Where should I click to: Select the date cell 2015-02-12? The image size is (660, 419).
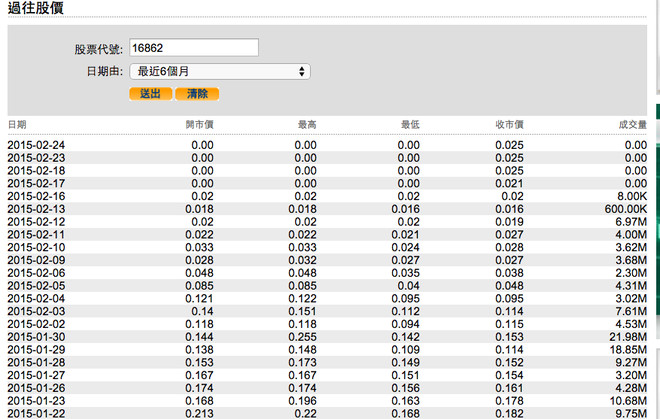point(36,222)
